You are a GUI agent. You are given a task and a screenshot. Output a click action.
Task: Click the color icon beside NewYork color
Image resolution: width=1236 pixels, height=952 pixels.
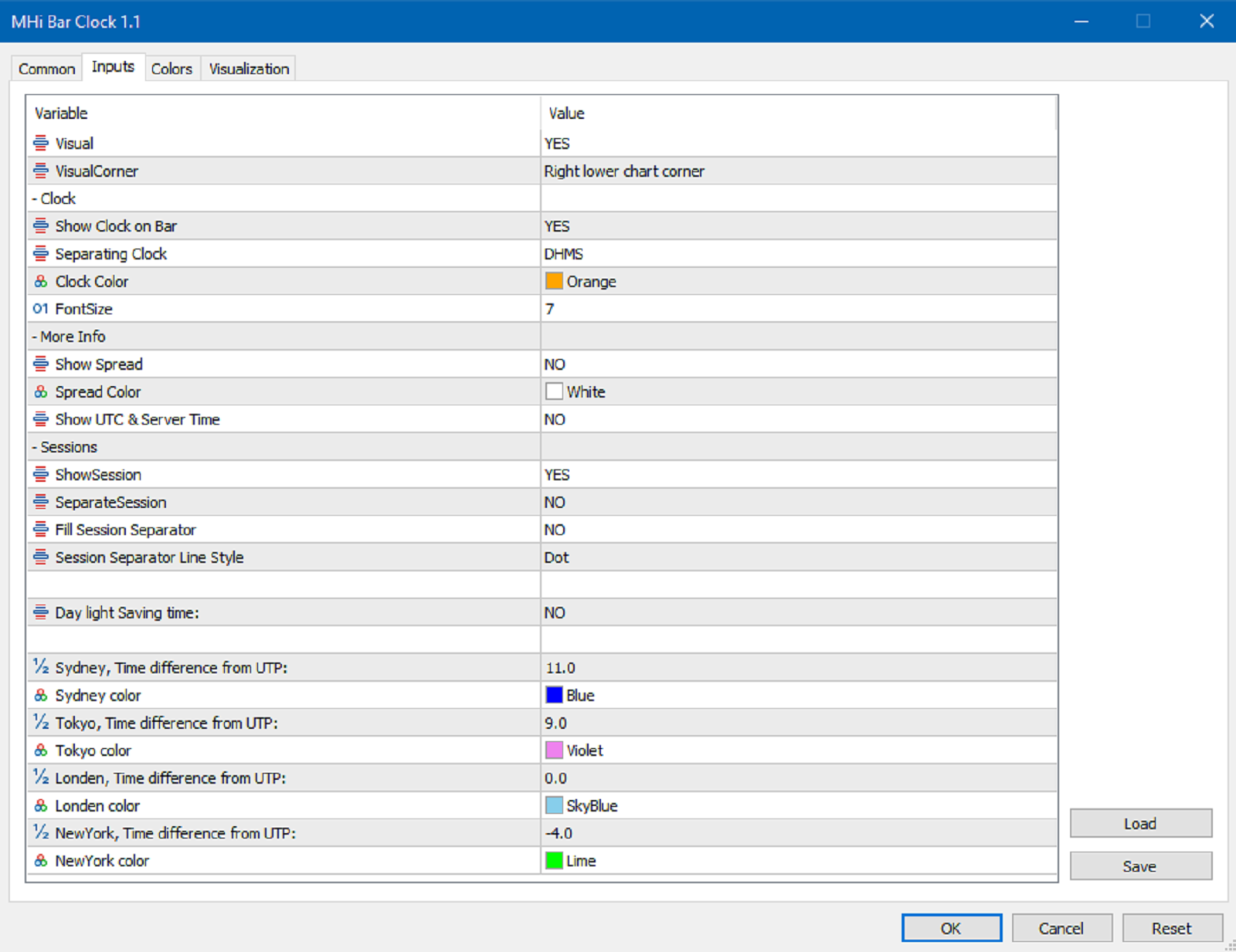(x=41, y=861)
